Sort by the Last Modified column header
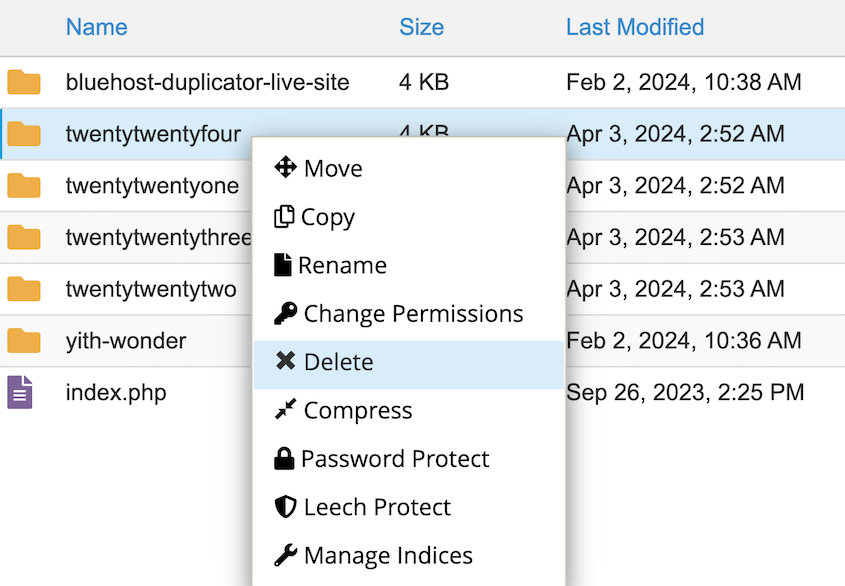The width and height of the screenshot is (845, 586). (635, 27)
